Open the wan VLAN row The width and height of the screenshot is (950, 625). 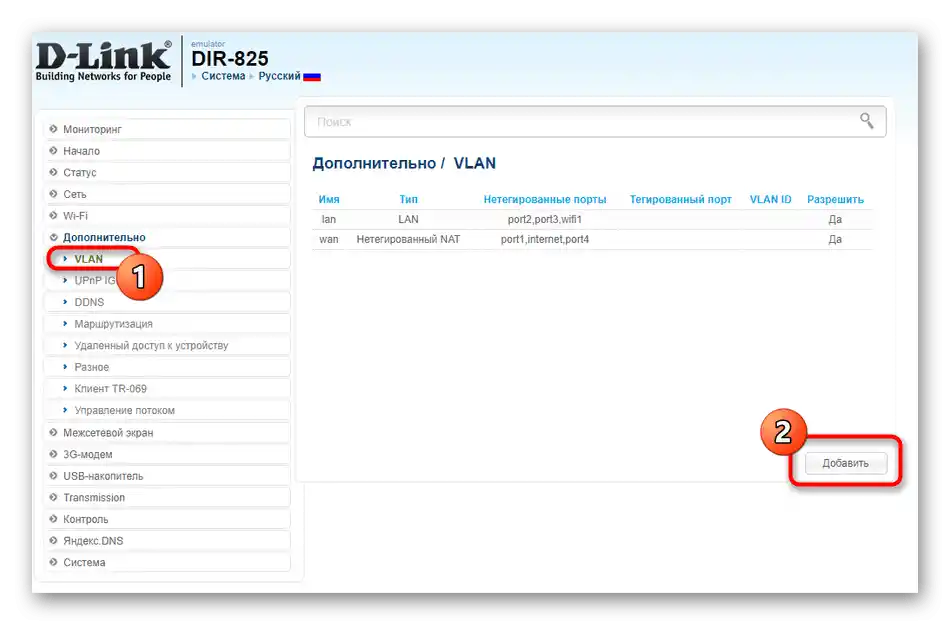tap(593, 239)
